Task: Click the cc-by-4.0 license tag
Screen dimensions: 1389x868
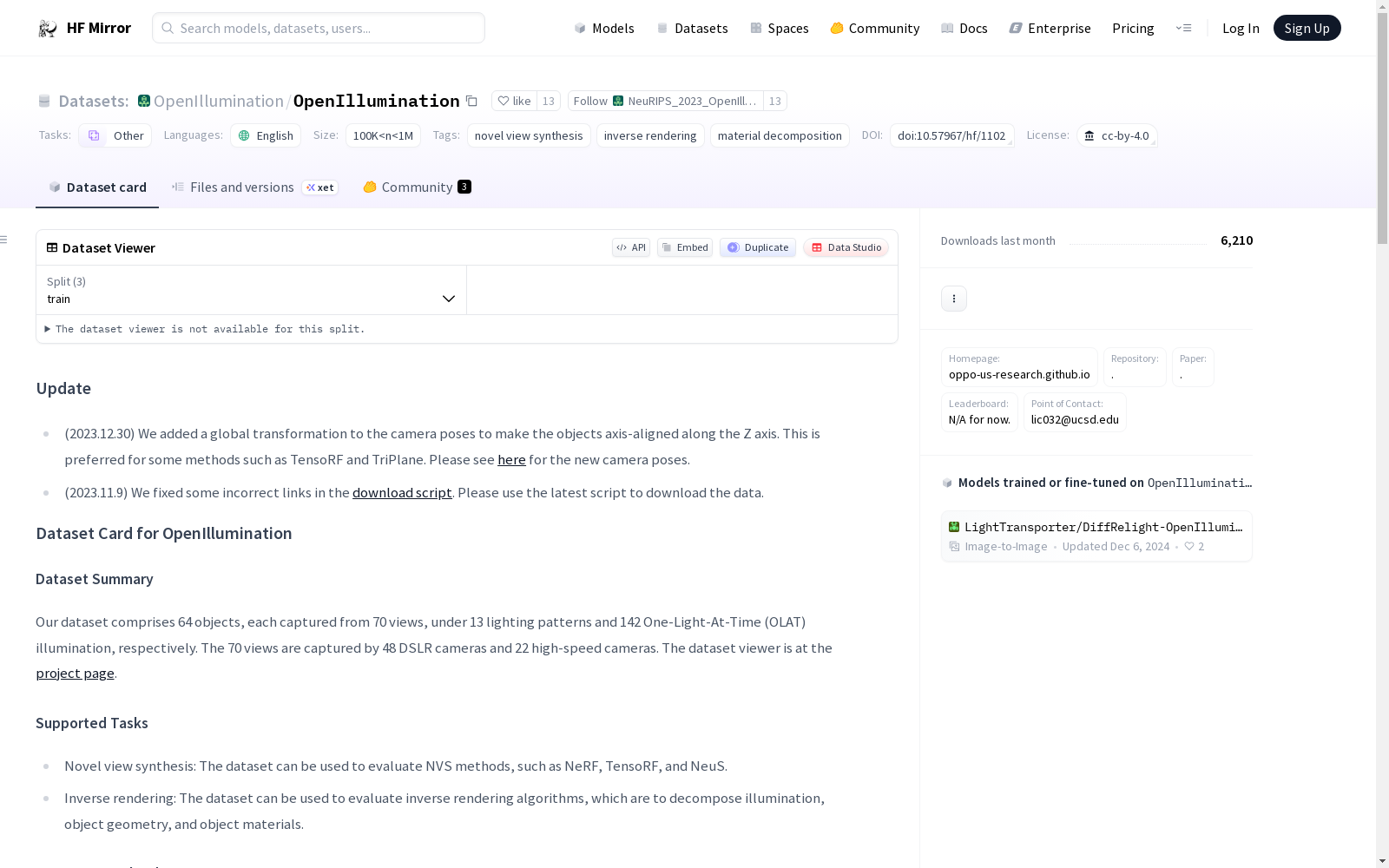Action: tap(1116, 135)
